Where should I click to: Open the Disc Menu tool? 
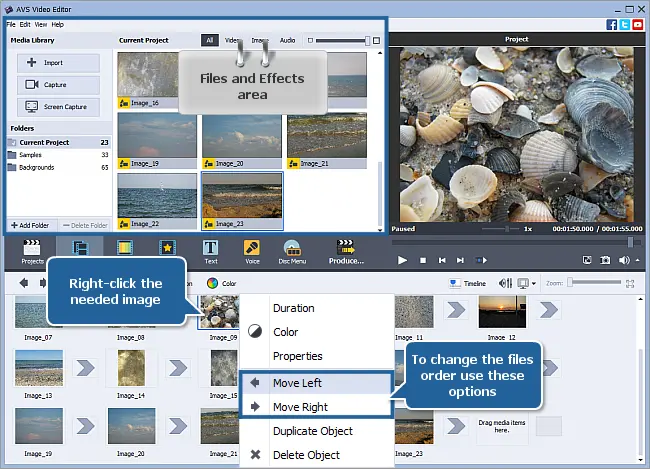292,251
